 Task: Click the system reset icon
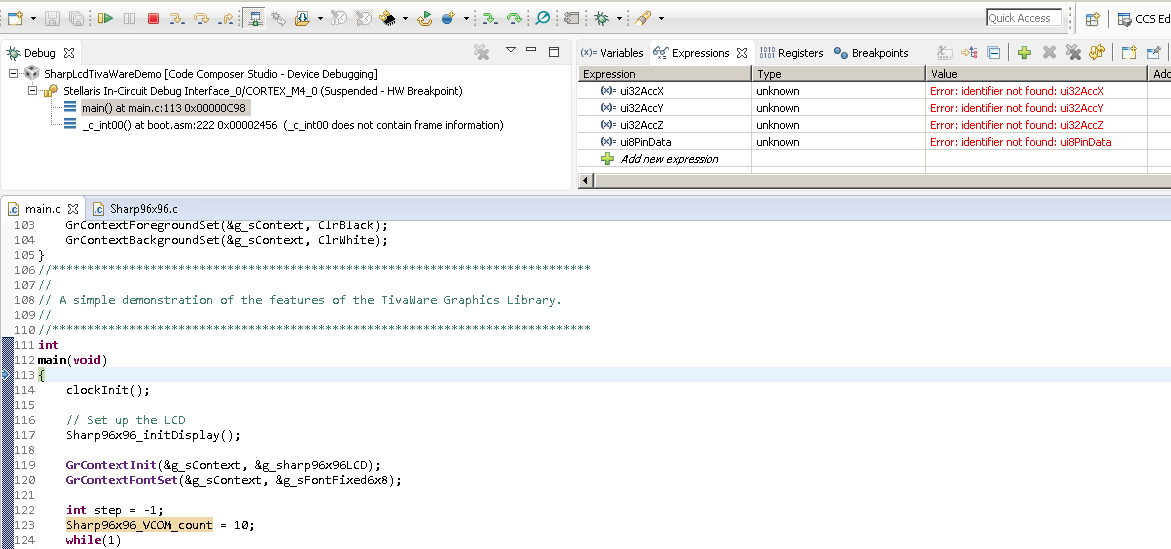coord(364,18)
